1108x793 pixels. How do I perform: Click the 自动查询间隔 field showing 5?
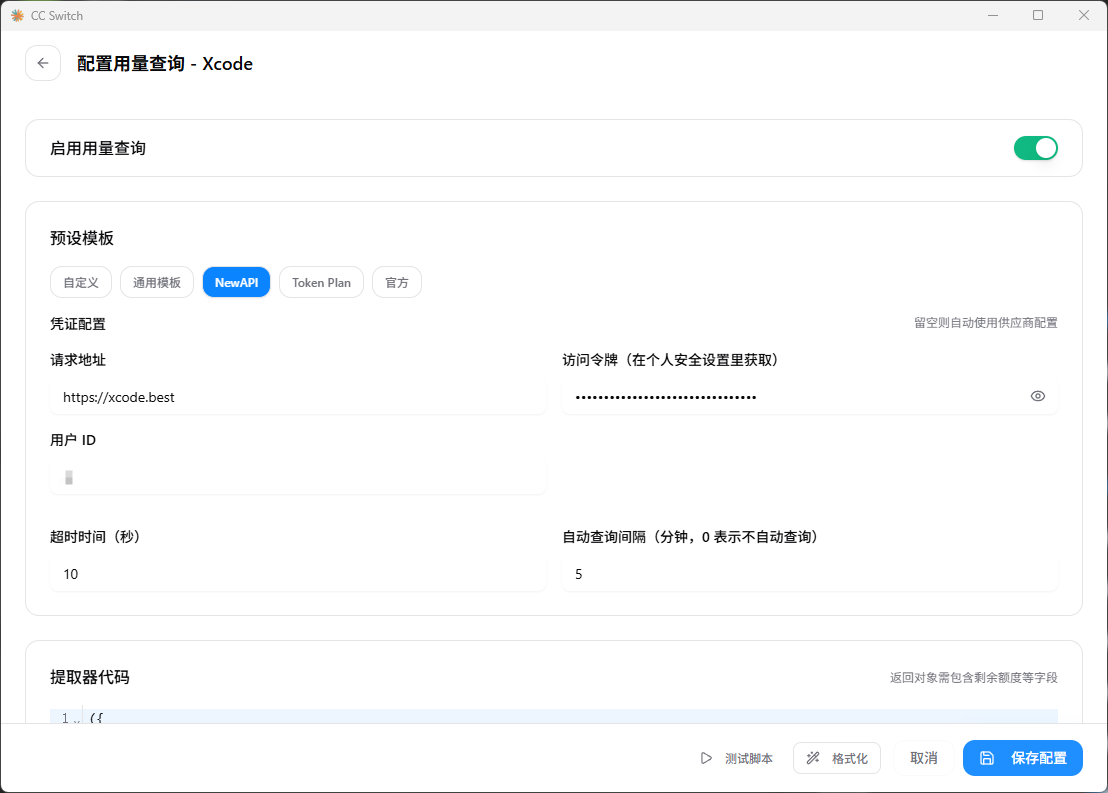pos(810,574)
